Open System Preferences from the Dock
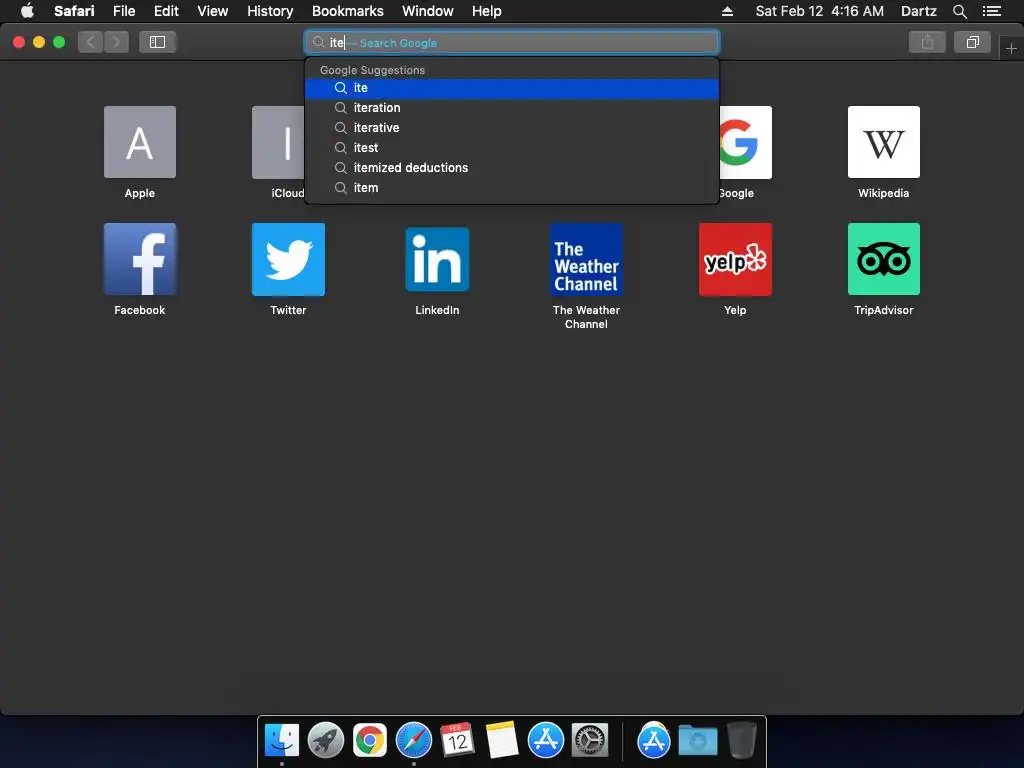The width and height of the screenshot is (1024, 768). pos(590,741)
